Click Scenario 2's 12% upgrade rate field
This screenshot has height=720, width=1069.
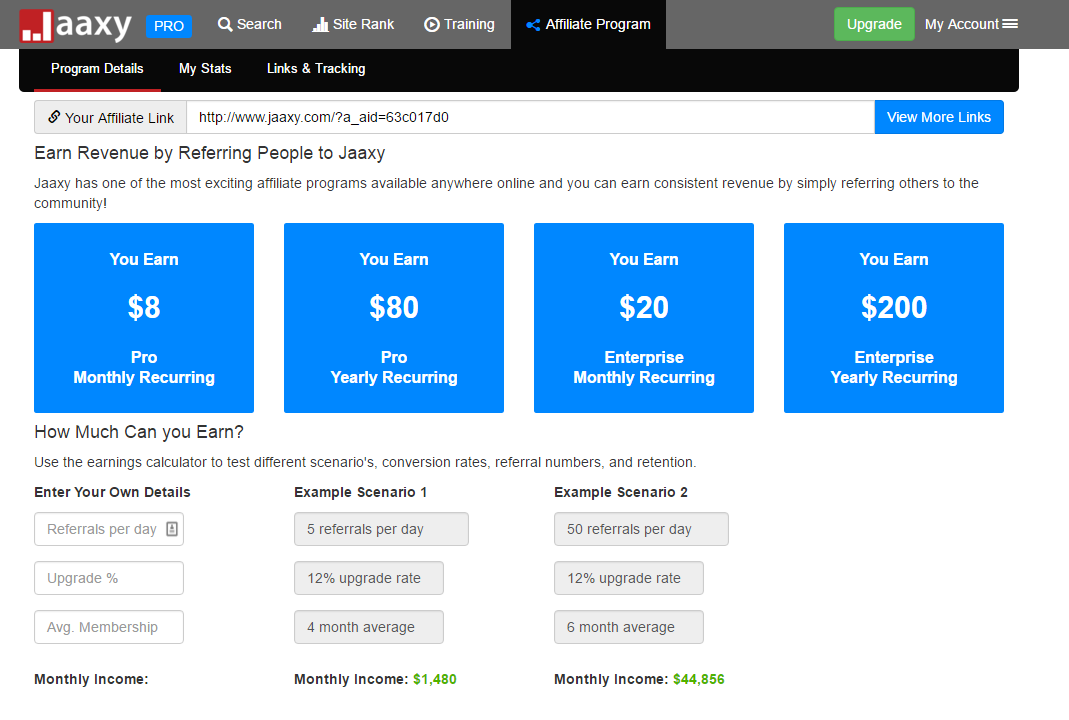(x=629, y=578)
